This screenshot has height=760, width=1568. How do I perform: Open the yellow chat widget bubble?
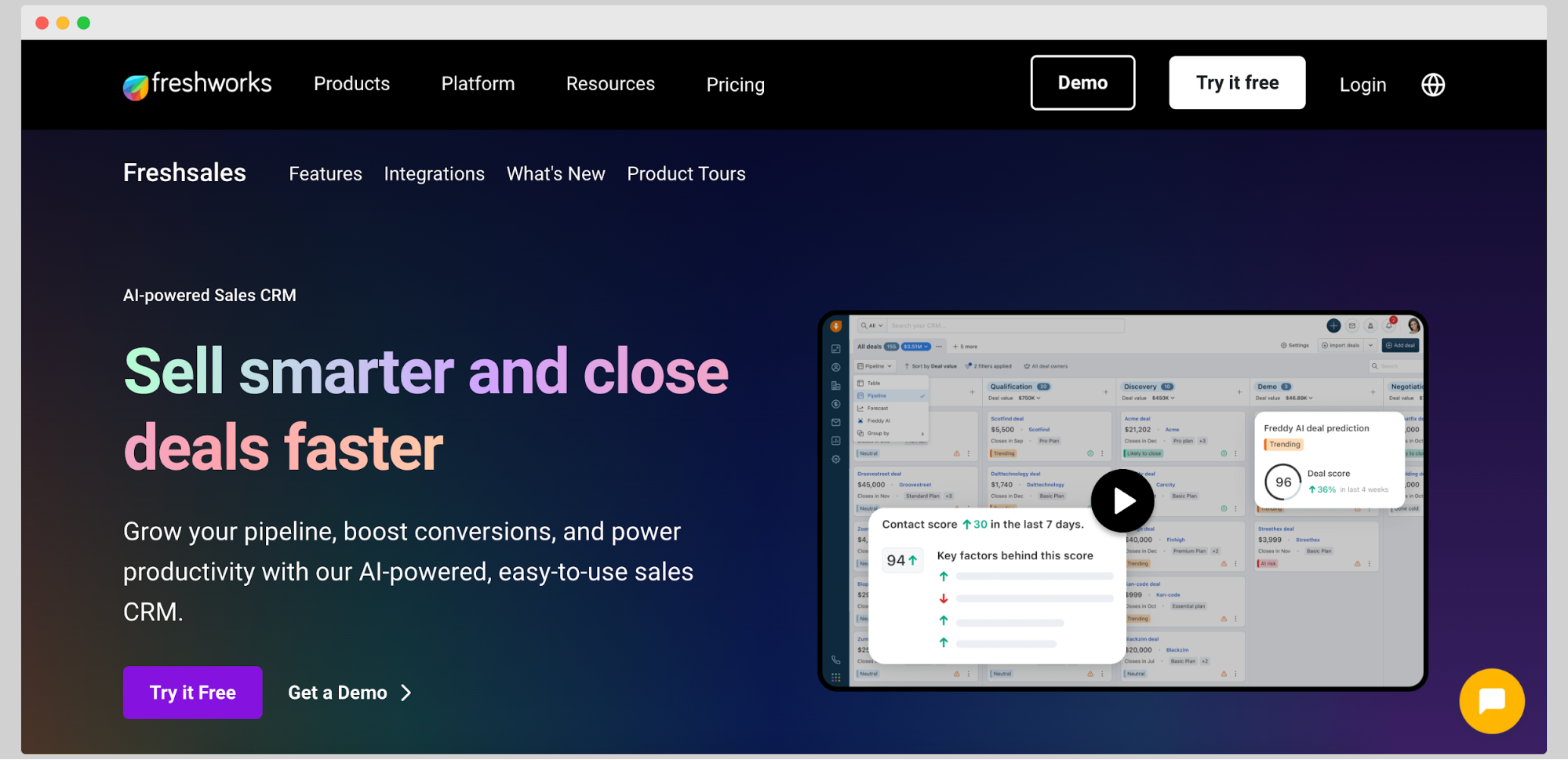click(x=1492, y=700)
